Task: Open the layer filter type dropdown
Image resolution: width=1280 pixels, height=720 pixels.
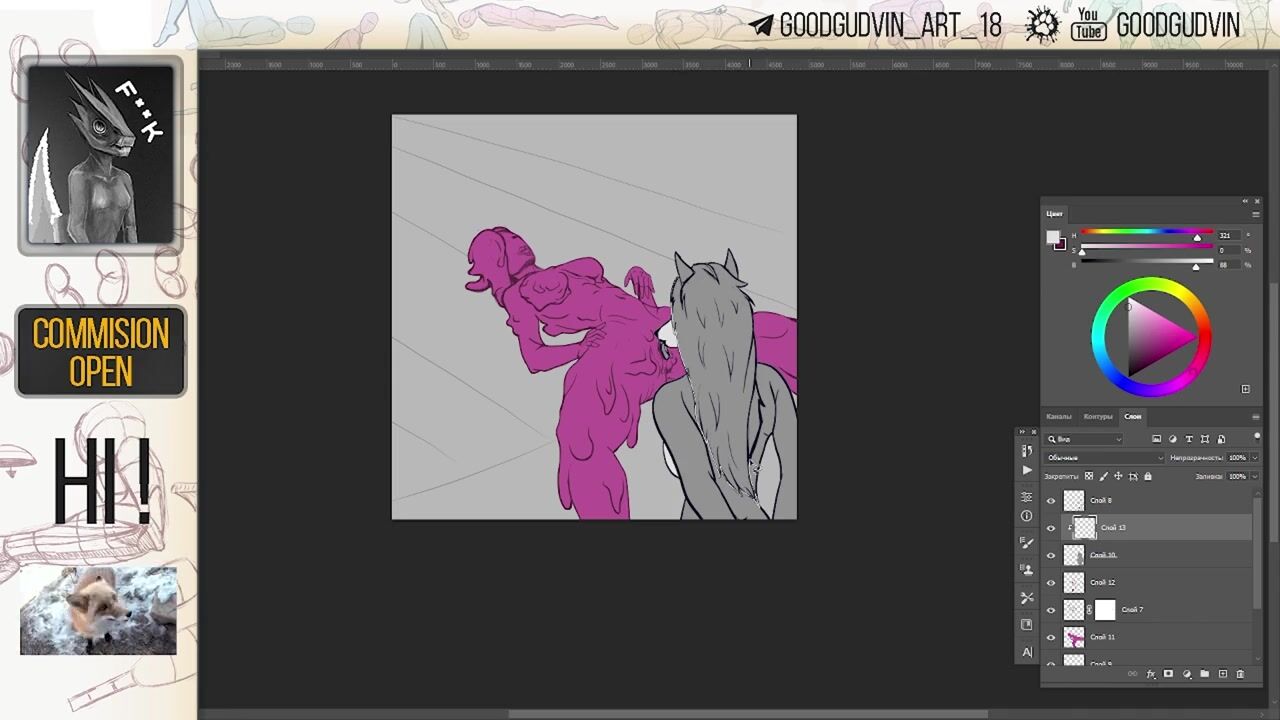Action: pos(1084,439)
